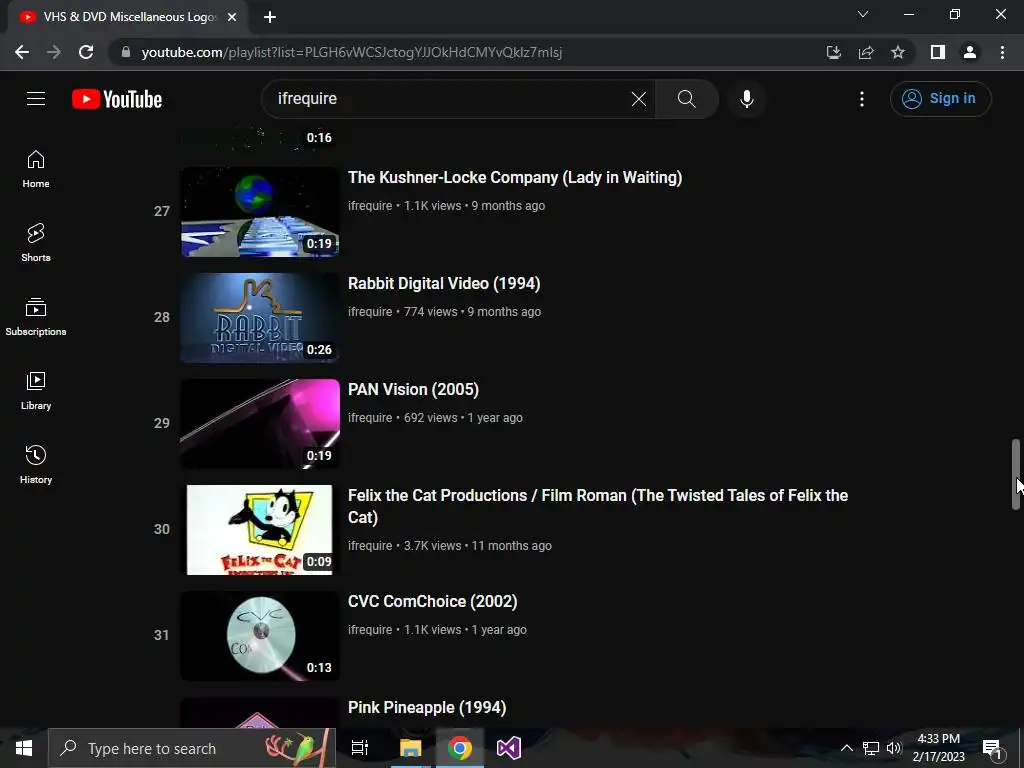
Task: Click the PAN Vision pink thumbnail
Action: (x=260, y=423)
